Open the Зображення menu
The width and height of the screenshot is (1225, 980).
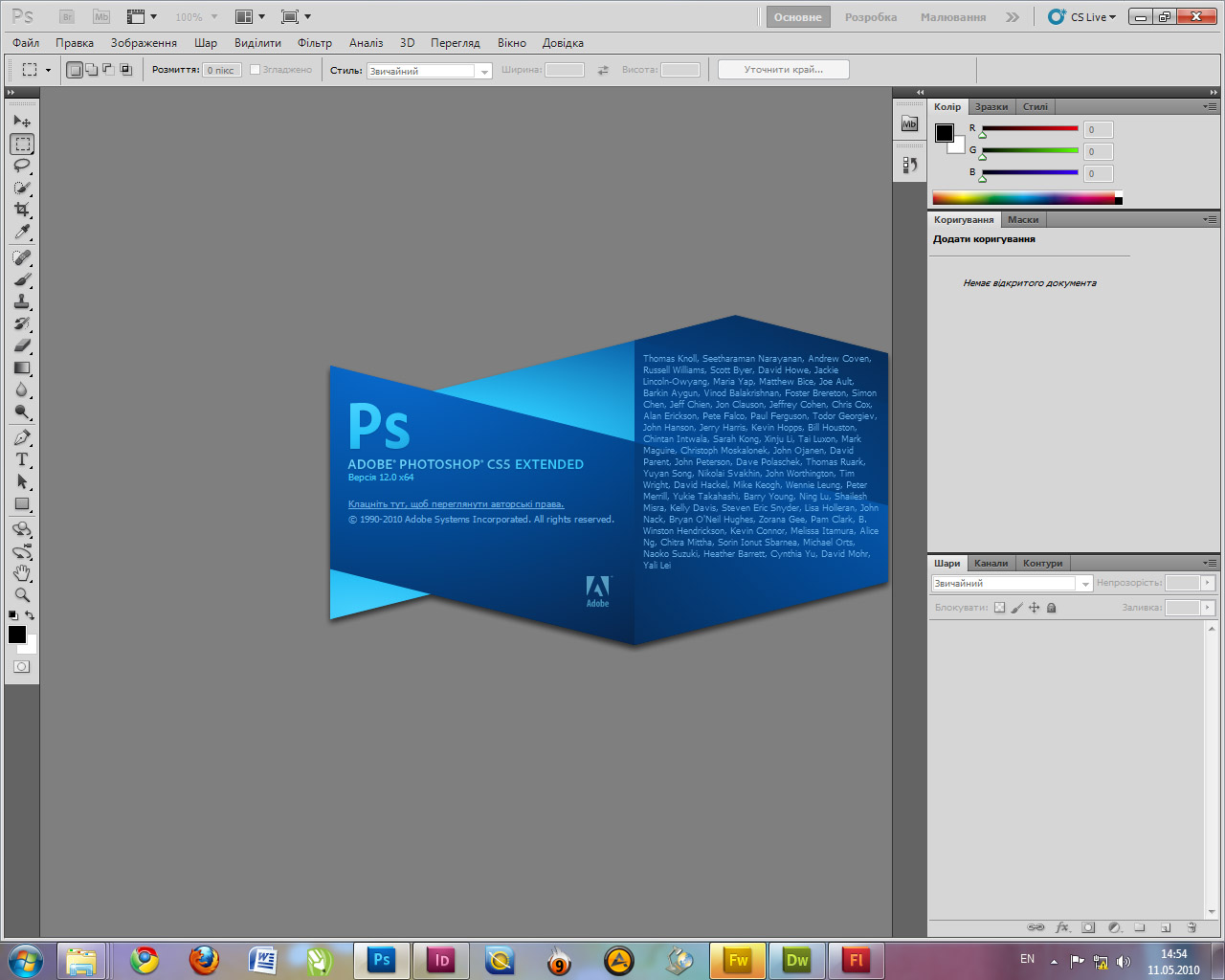[144, 43]
